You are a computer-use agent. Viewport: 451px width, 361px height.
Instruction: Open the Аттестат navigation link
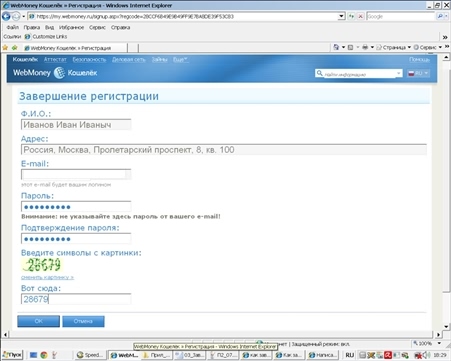point(55,59)
